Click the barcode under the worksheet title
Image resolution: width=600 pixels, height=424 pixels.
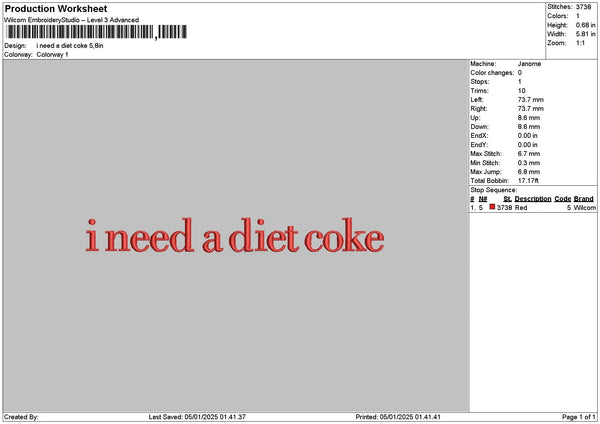point(96,32)
